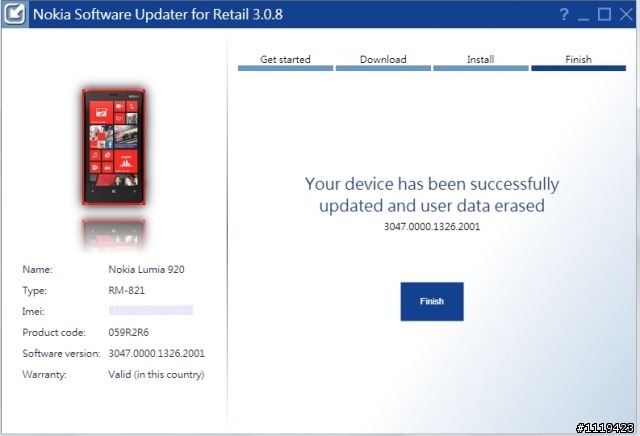
Task: Click the 'Imei:' label
Action: tap(33, 311)
